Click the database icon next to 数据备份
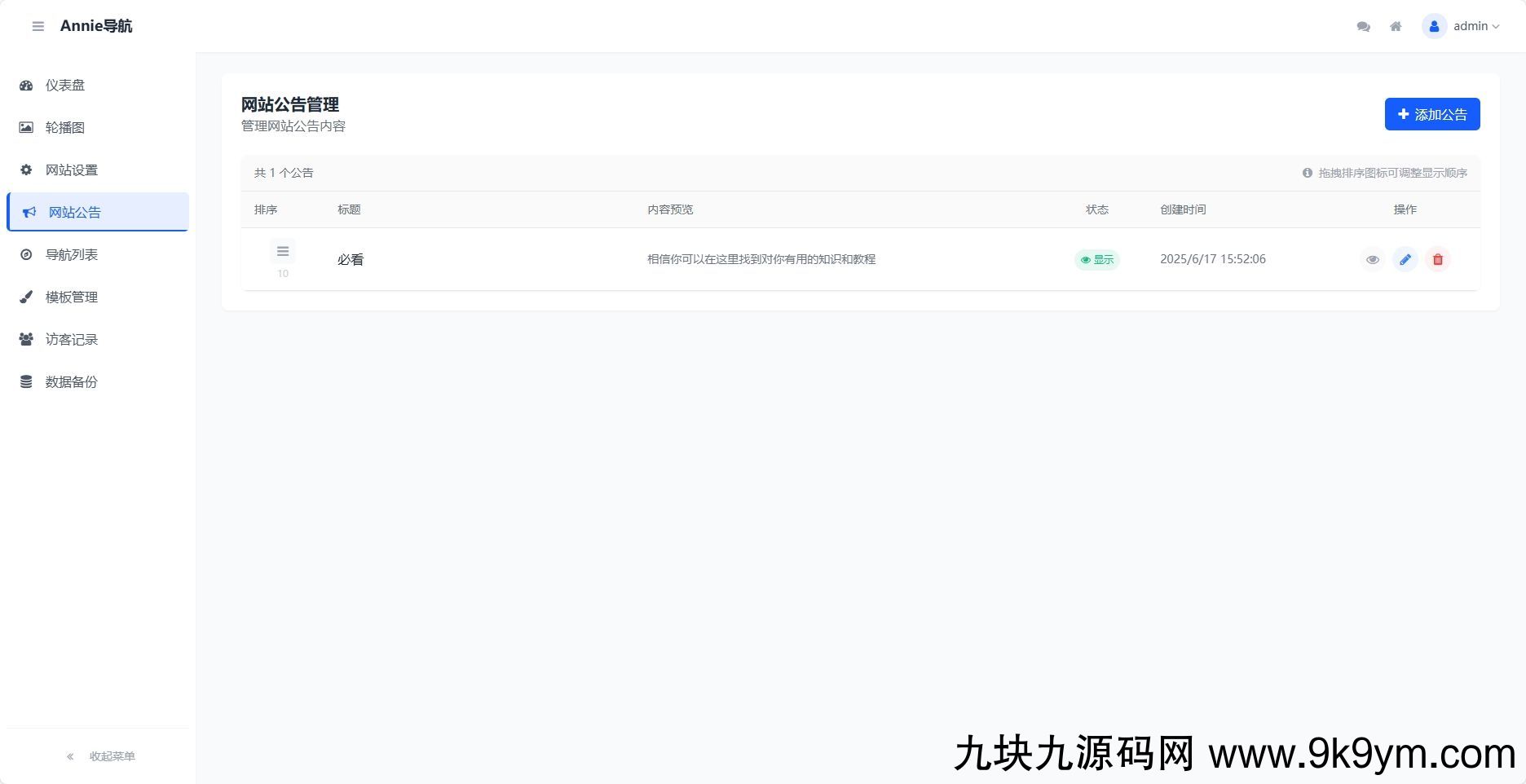 point(26,381)
